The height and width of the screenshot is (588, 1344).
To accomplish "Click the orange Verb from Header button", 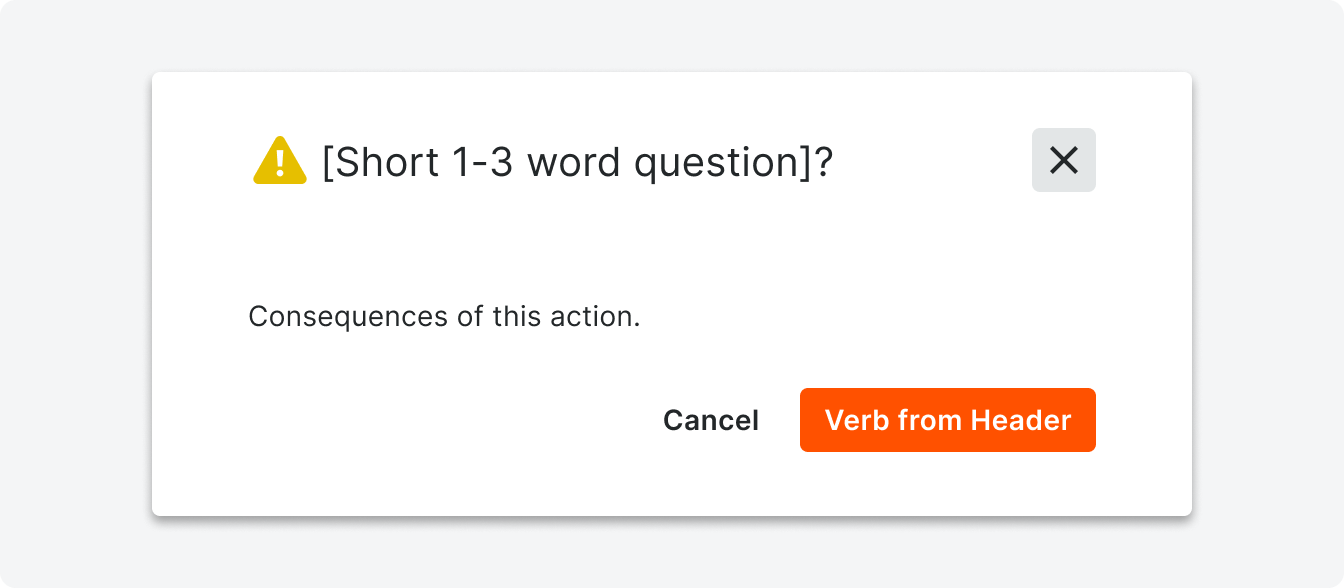I will coord(948,420).
